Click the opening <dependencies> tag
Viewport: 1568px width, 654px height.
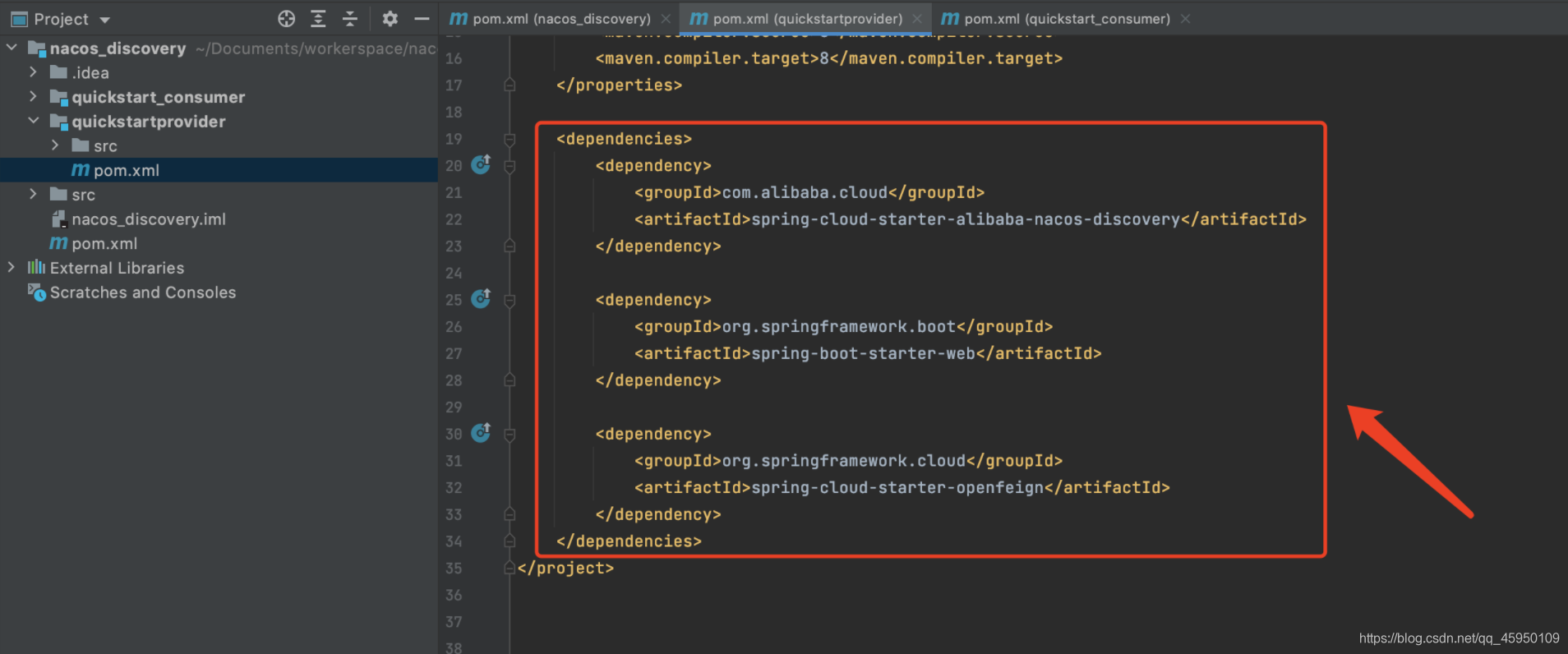click(624, 139)
